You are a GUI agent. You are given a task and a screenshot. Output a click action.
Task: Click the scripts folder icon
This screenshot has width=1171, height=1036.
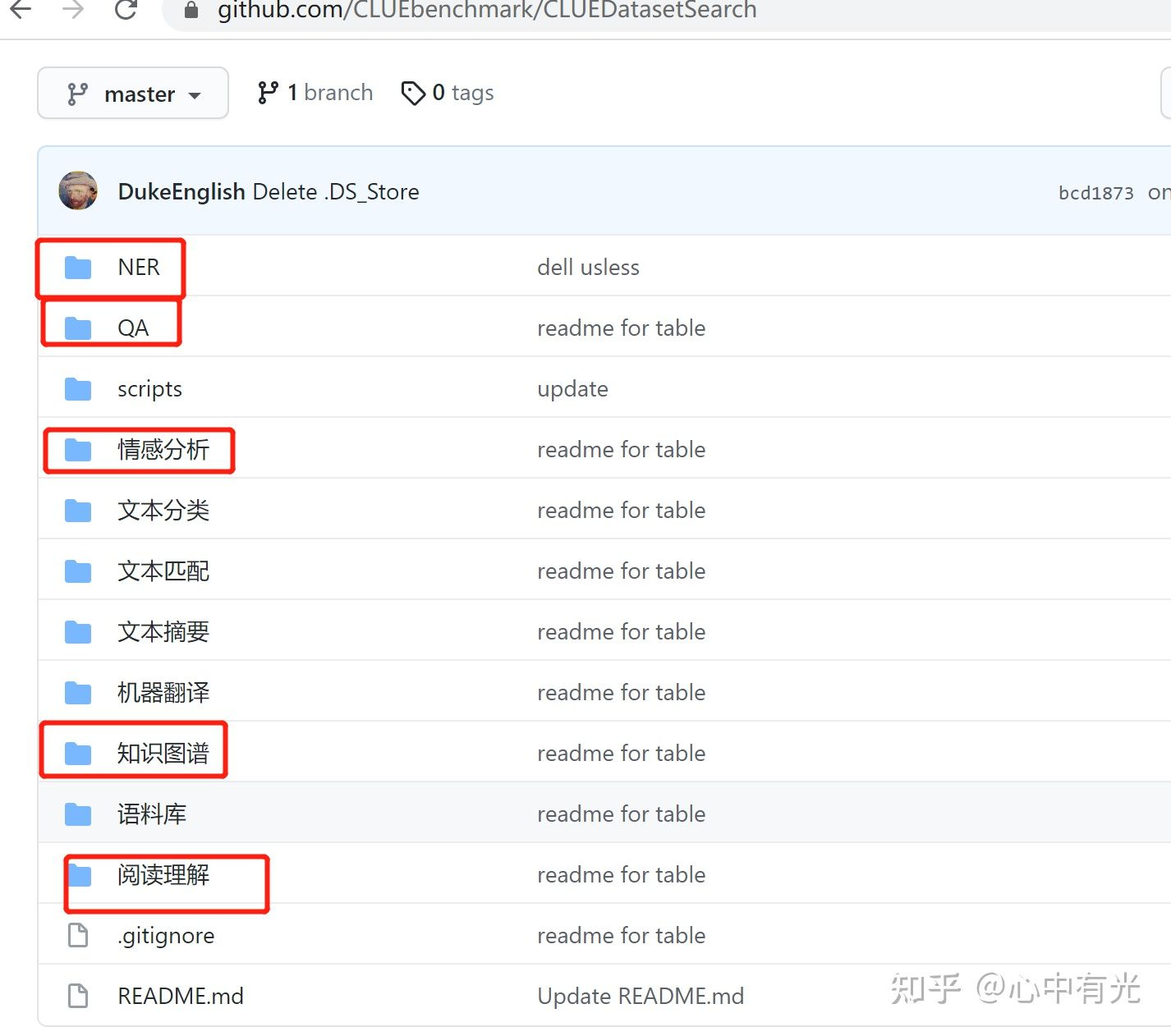[78, 389]
